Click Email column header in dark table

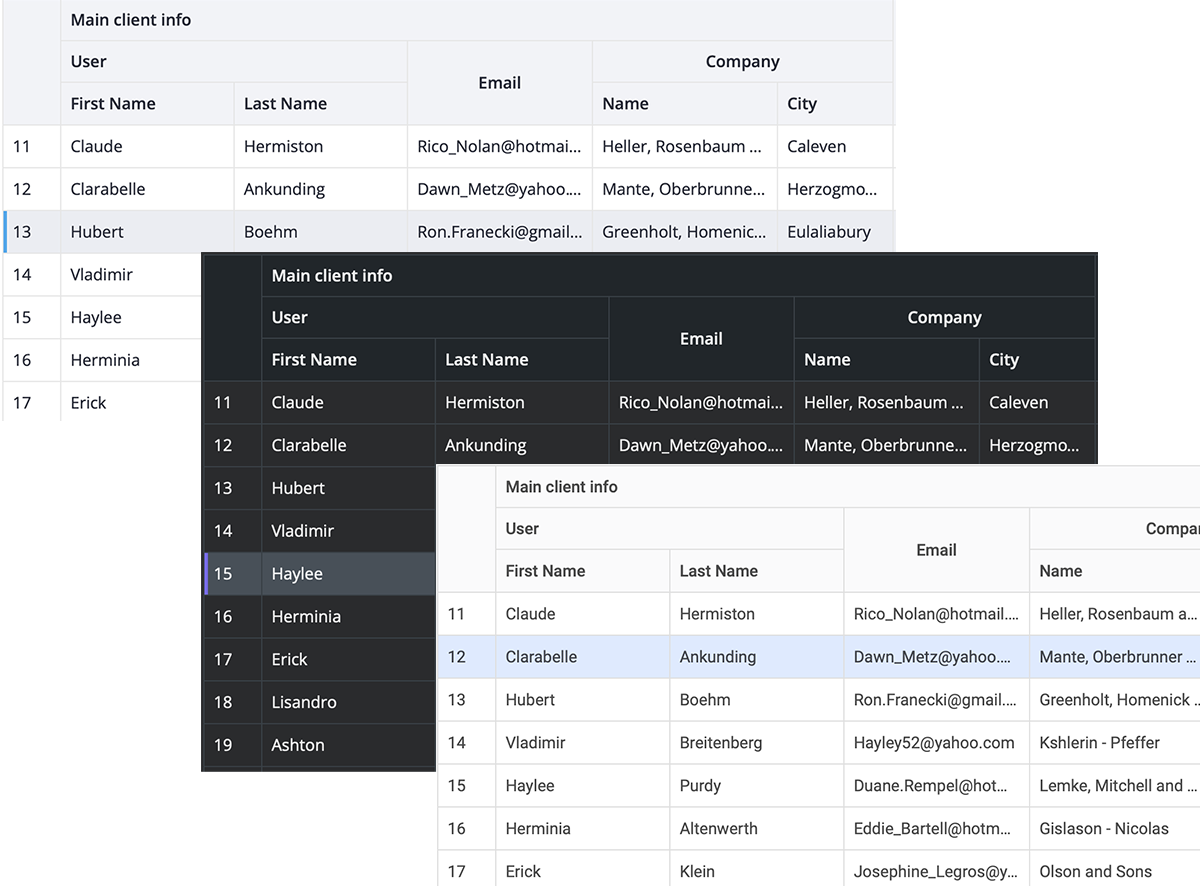701,339
